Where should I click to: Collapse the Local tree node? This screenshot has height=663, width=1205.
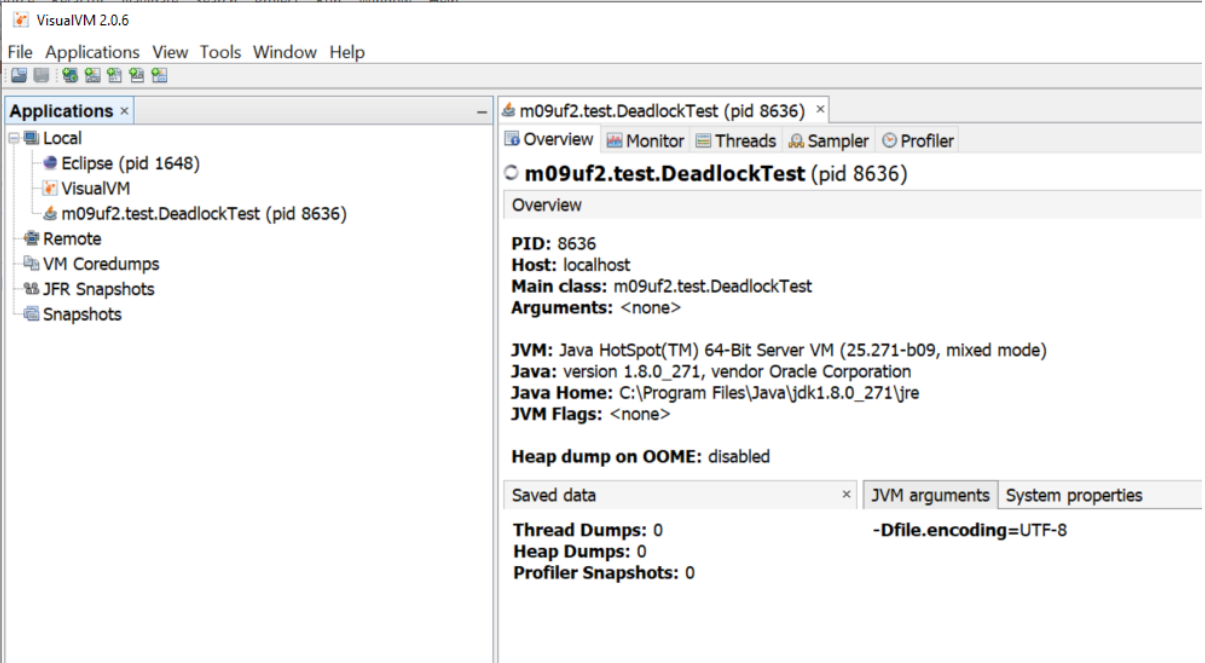(x=14, y=138)
